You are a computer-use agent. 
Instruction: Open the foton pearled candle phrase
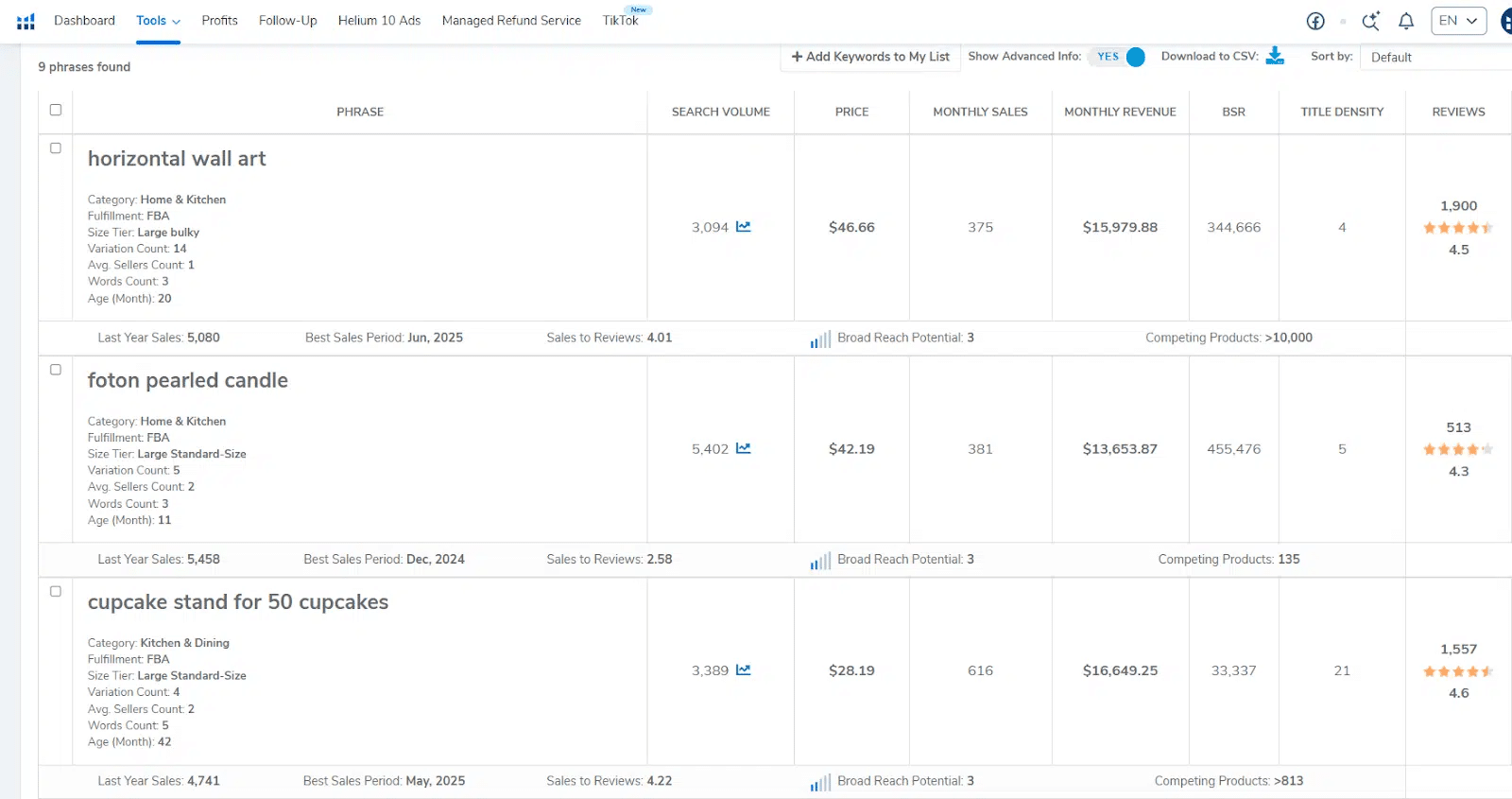(x=188, y=380)
